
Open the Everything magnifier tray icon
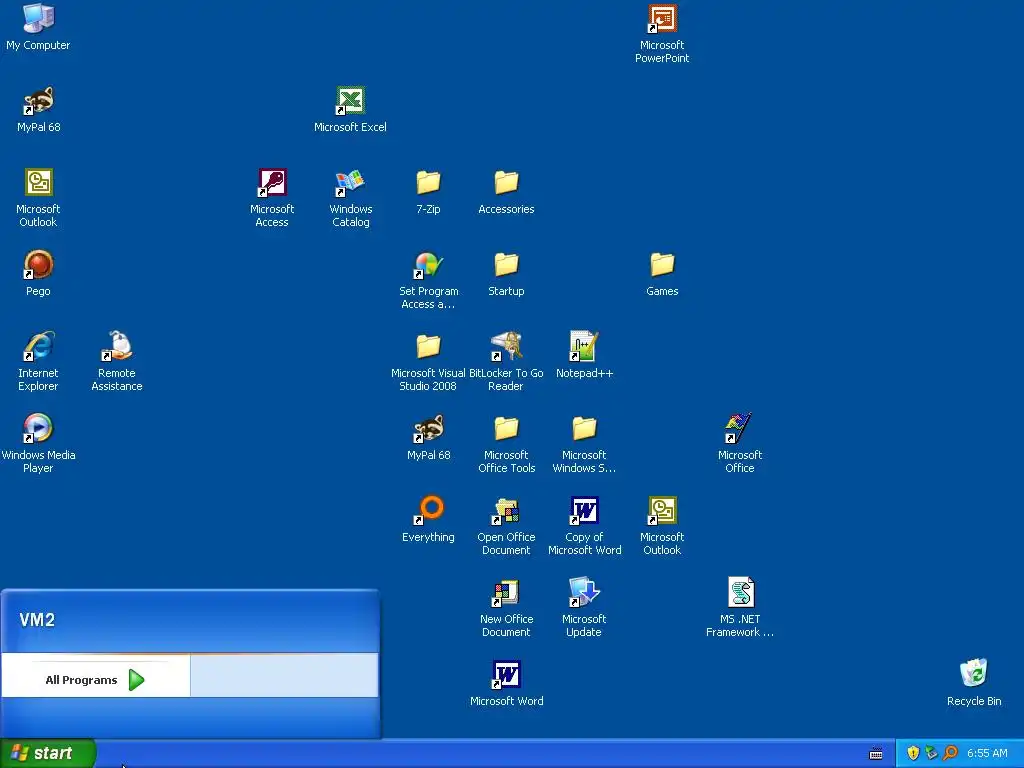click(x=950, y=753)
